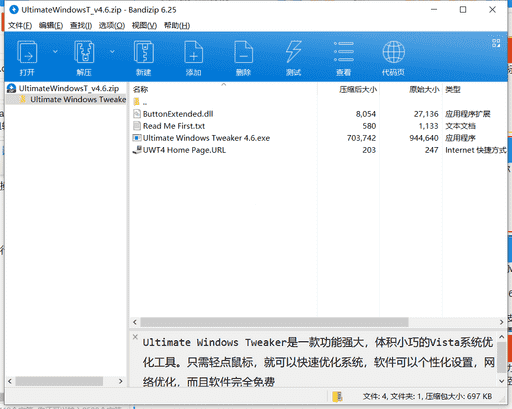The width and height of the screenshot is (512, 409).
Task: Open the 编辑(E) menu
Action: [51, 25]
